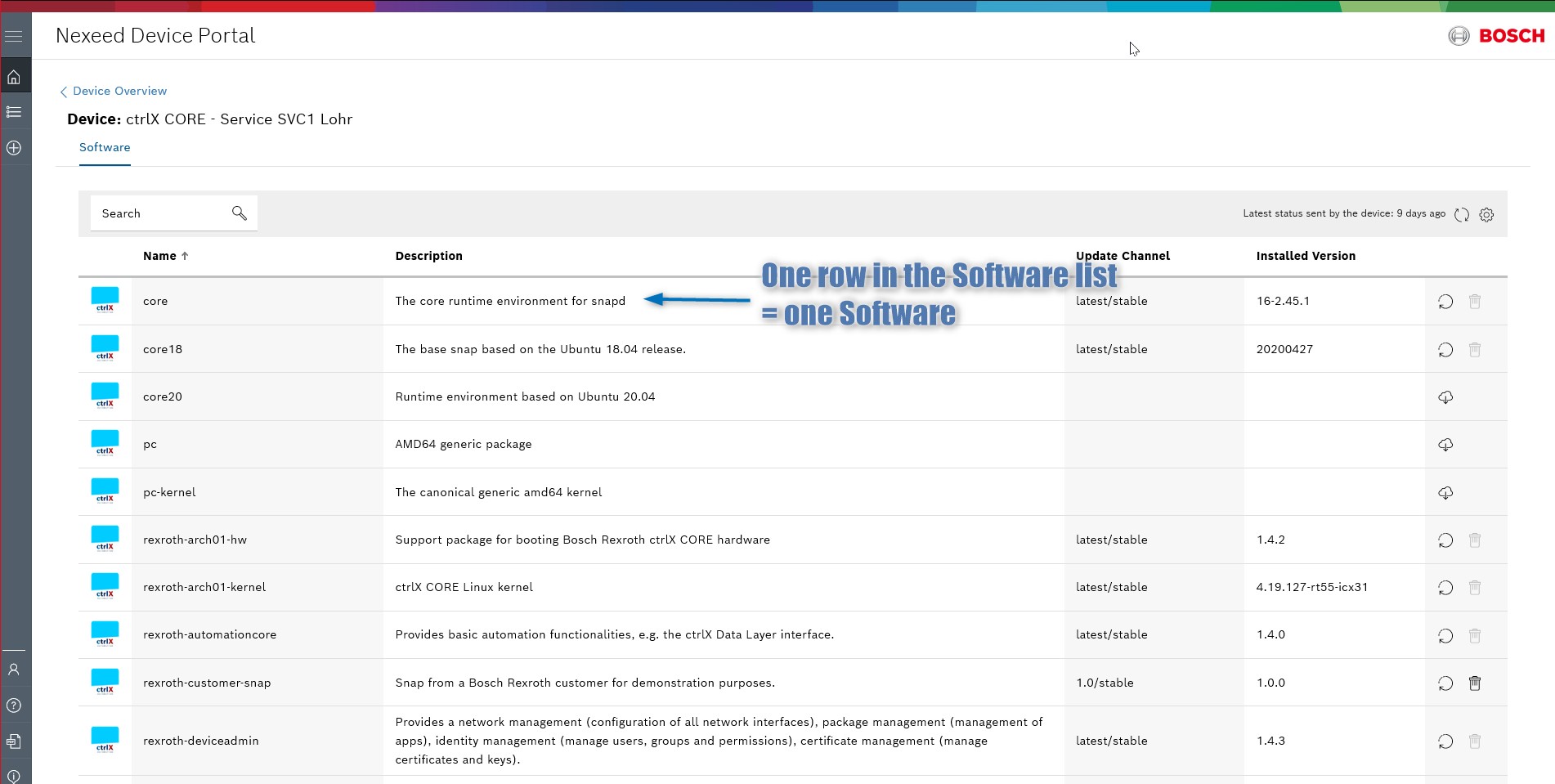Refresh the latest device status
Viewport: 1555px width, 784px height.
(1462, 214)
